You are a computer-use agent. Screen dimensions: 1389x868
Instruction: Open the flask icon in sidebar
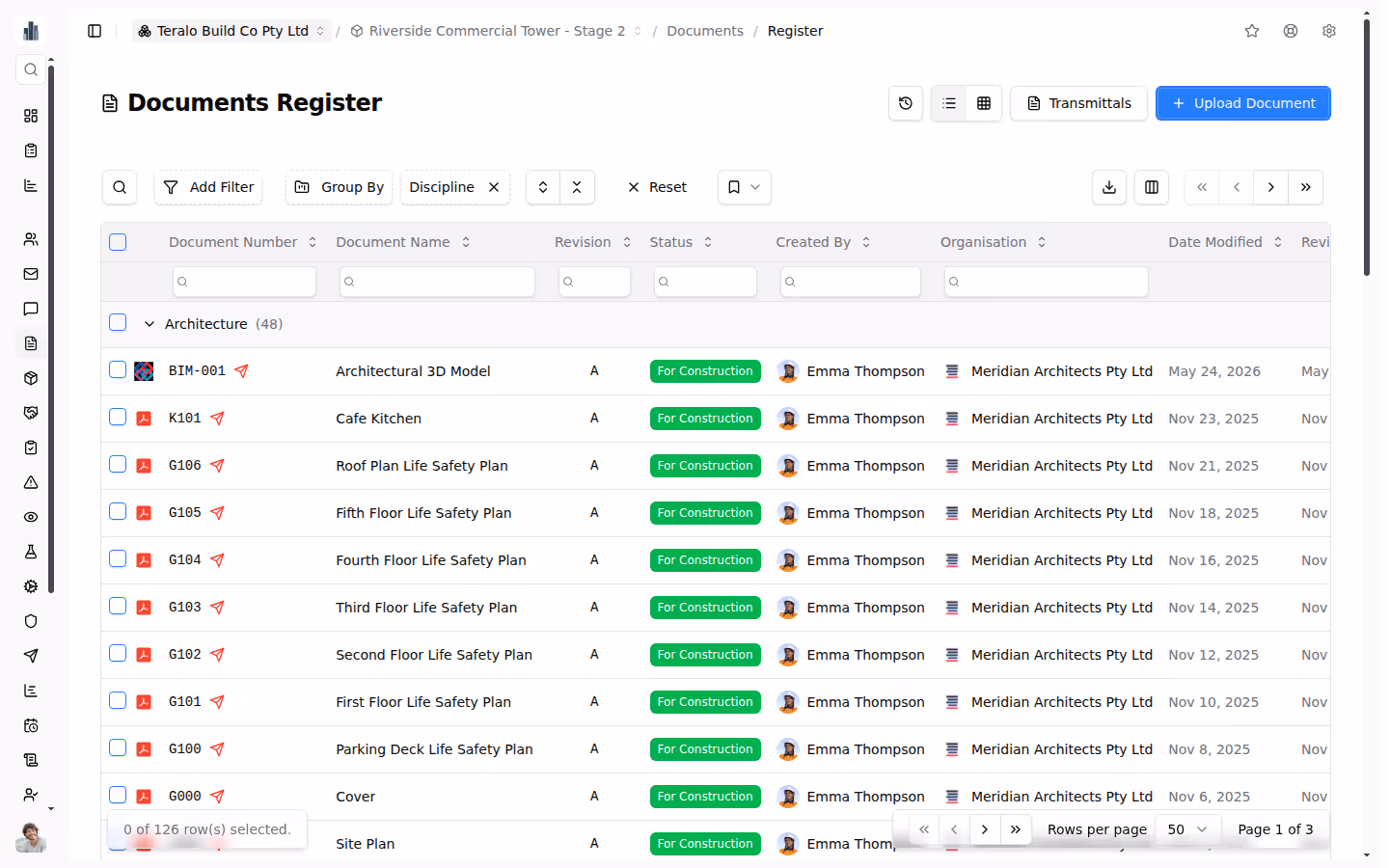pyautogui.click(x=31, y=552)
